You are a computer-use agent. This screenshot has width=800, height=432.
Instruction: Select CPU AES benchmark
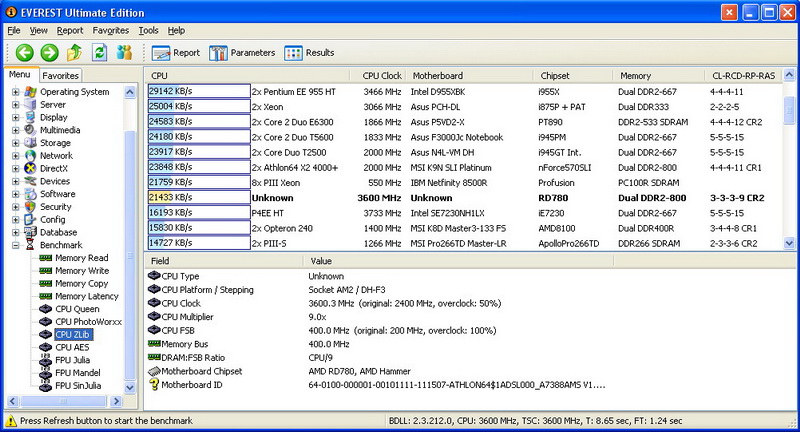pyautogui.click(x=72, y=347)
